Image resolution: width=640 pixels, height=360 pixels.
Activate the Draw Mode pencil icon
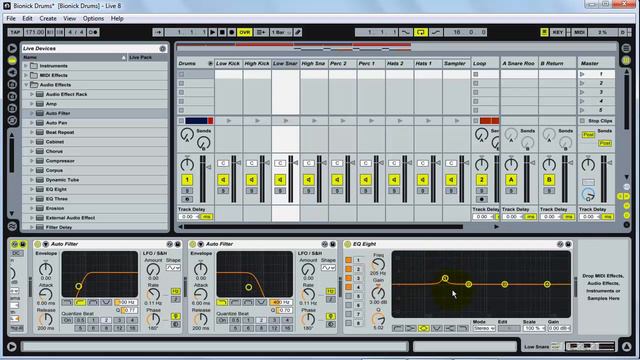298,32
